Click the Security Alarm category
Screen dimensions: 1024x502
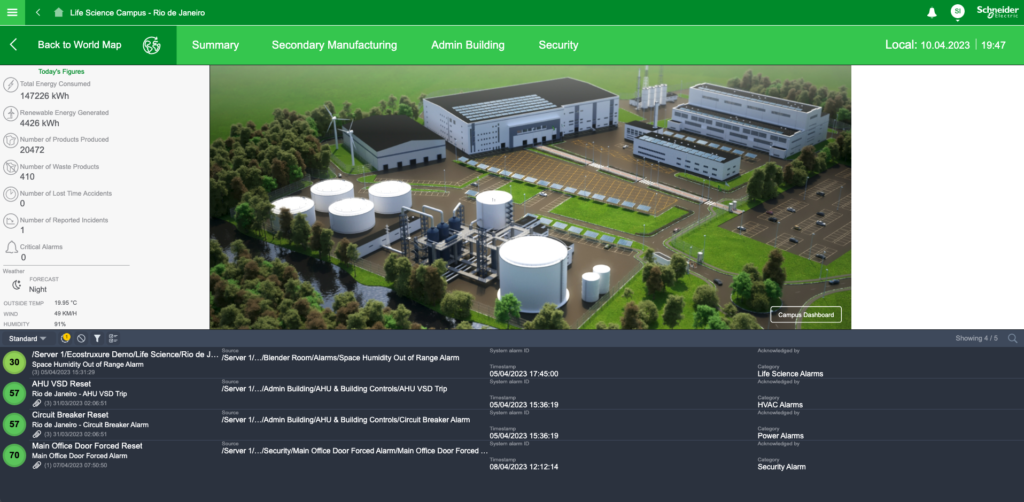pyautogui.click(x=781, y=467)
